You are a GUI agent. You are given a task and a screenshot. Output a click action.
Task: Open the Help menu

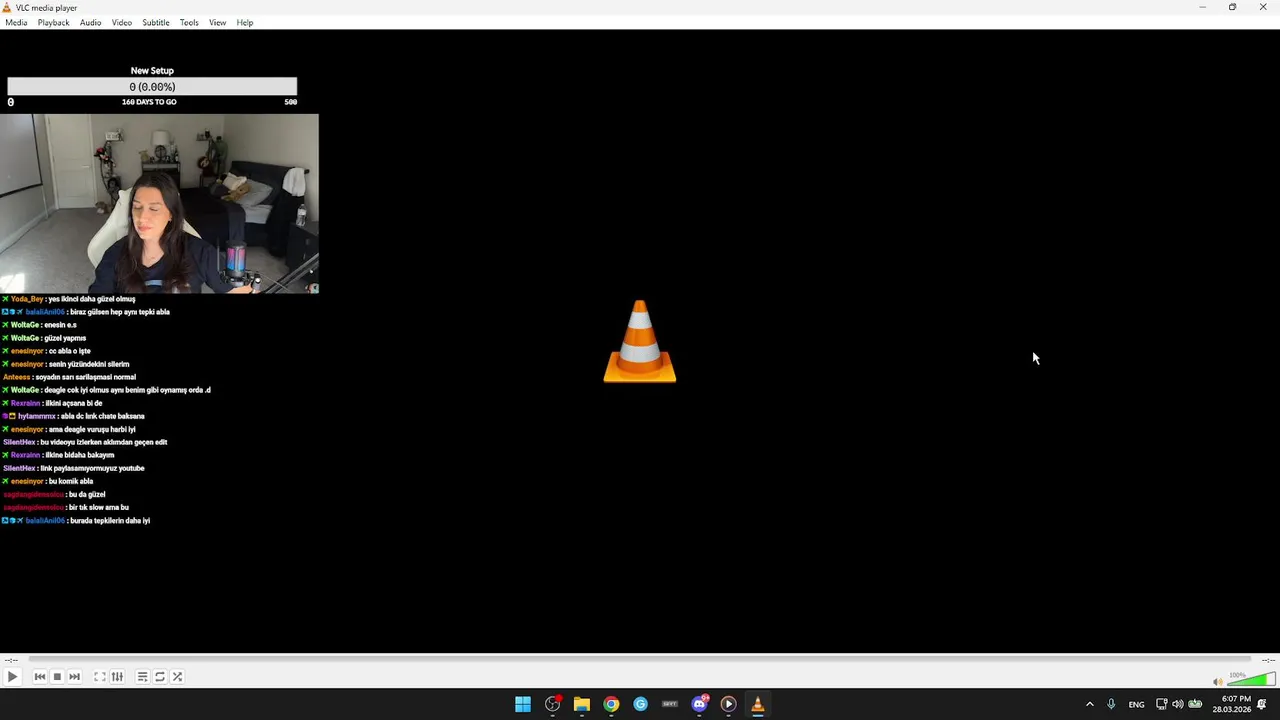[x=245, y=22]
